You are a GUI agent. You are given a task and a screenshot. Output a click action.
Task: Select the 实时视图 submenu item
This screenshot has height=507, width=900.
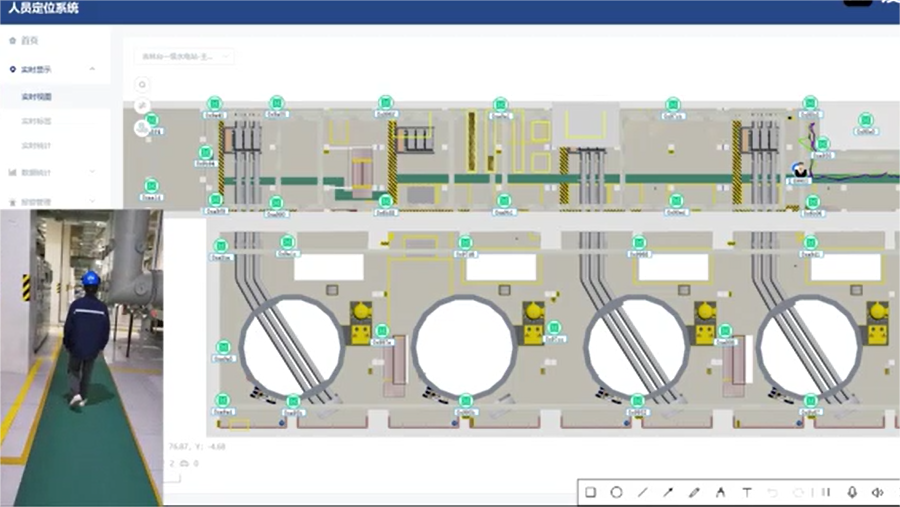click(x=37, y=97)
